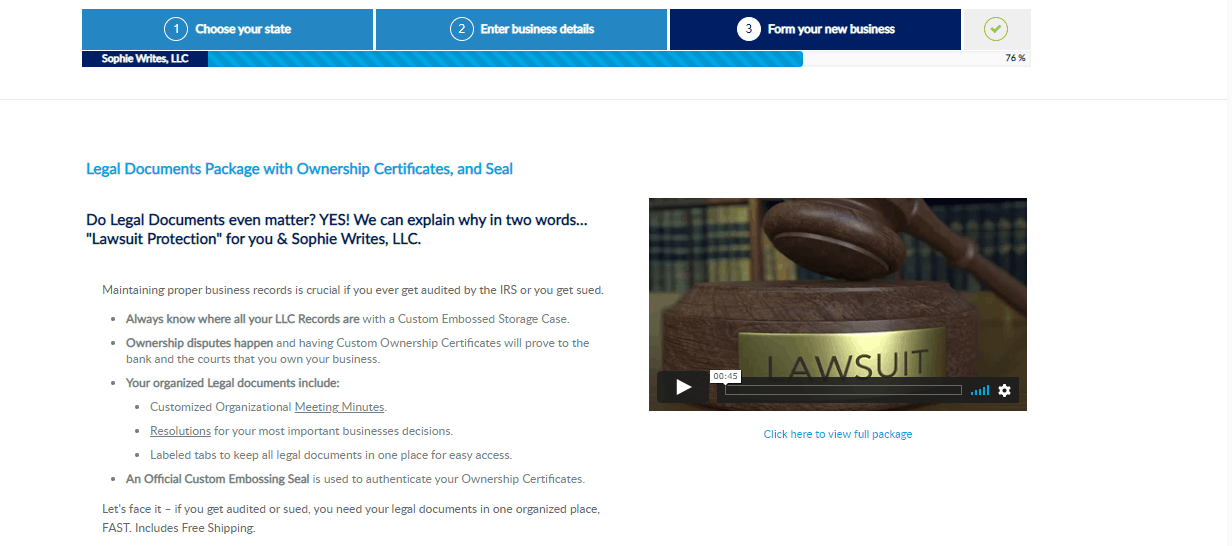
Task: Open the Resolutions link
Action: click(180, 431)
